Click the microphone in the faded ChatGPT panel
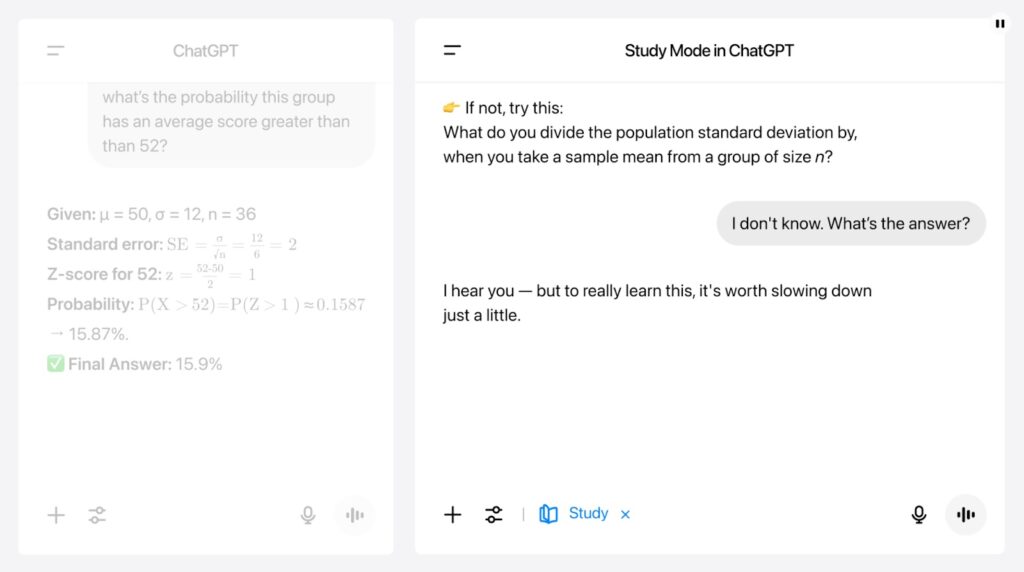 coord(308,515)
